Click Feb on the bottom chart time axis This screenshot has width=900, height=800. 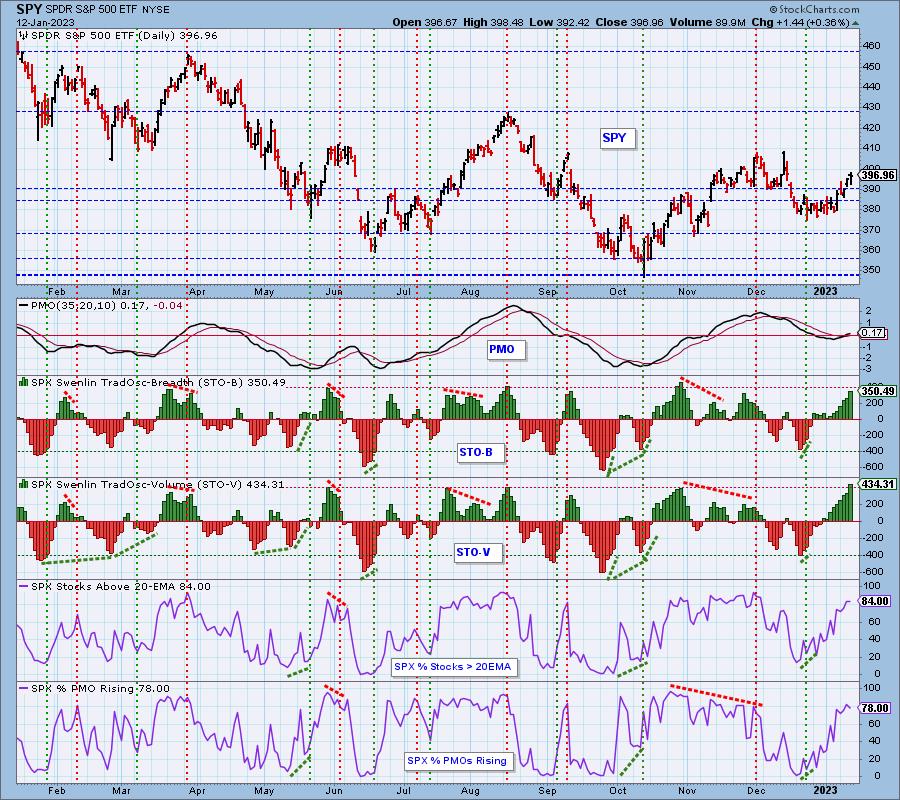[x=57, y=791]
